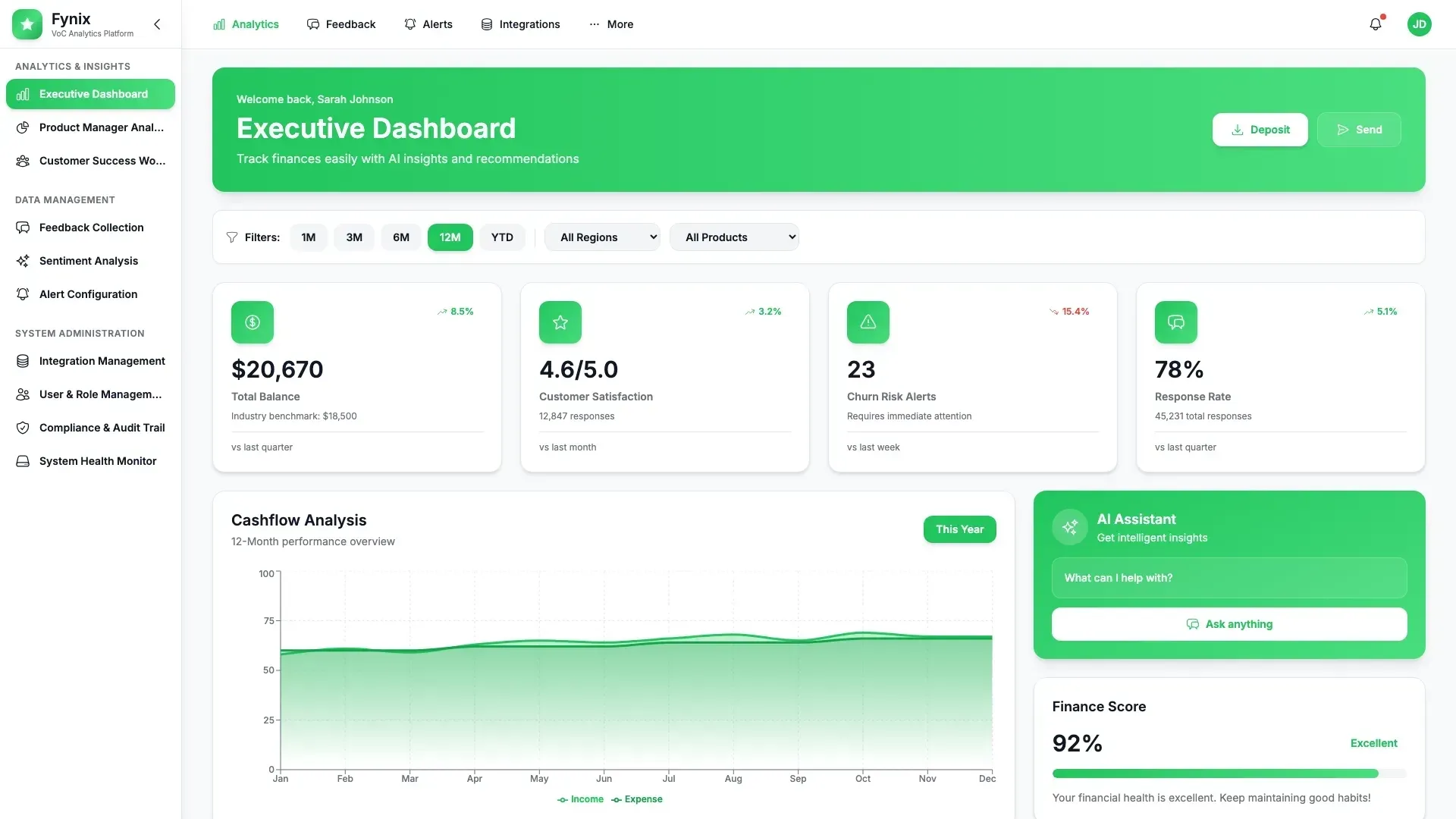Image resolution: width=1456 pixels, height=819 pixels.
Task: Go to the Feedback tab
Action: [341, 24]
